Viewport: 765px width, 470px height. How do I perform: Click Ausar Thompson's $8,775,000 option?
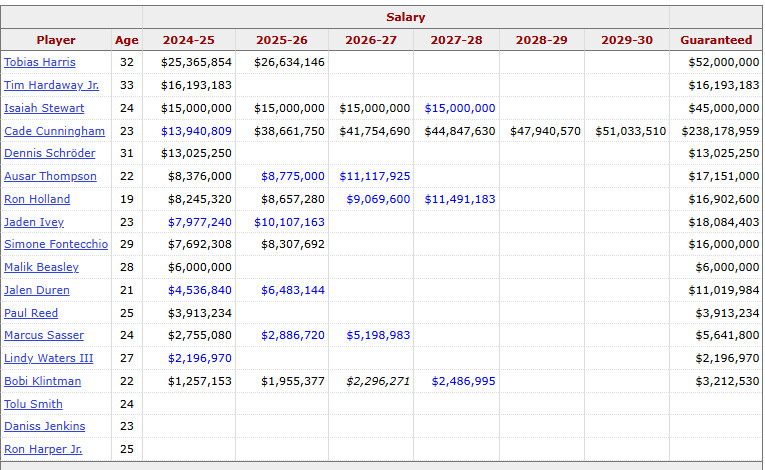point(293,176)
